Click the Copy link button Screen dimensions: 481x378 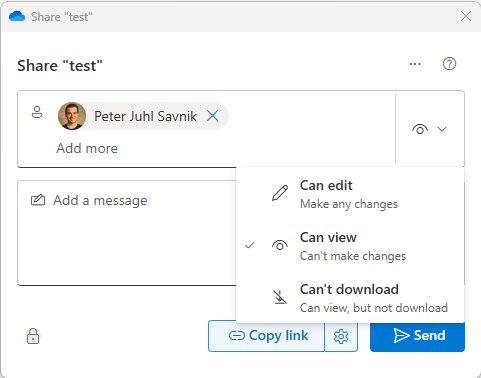pos(266,336)
